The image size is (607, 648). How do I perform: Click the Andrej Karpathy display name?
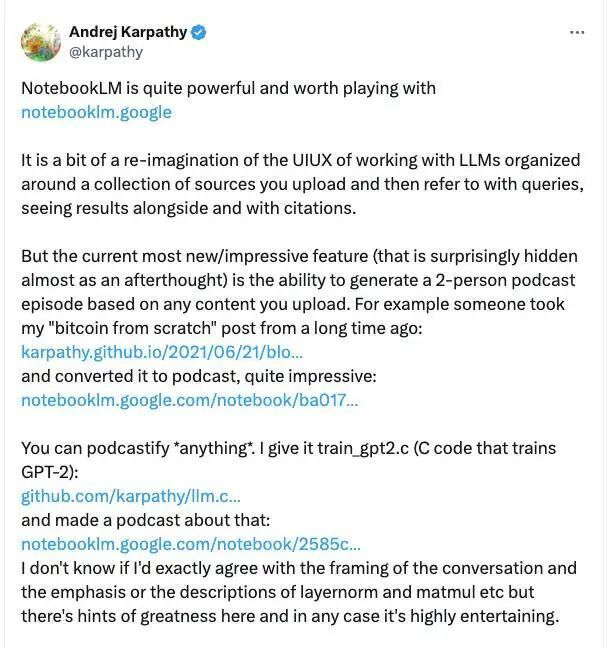pyautogui.click(x=127, y=32)
